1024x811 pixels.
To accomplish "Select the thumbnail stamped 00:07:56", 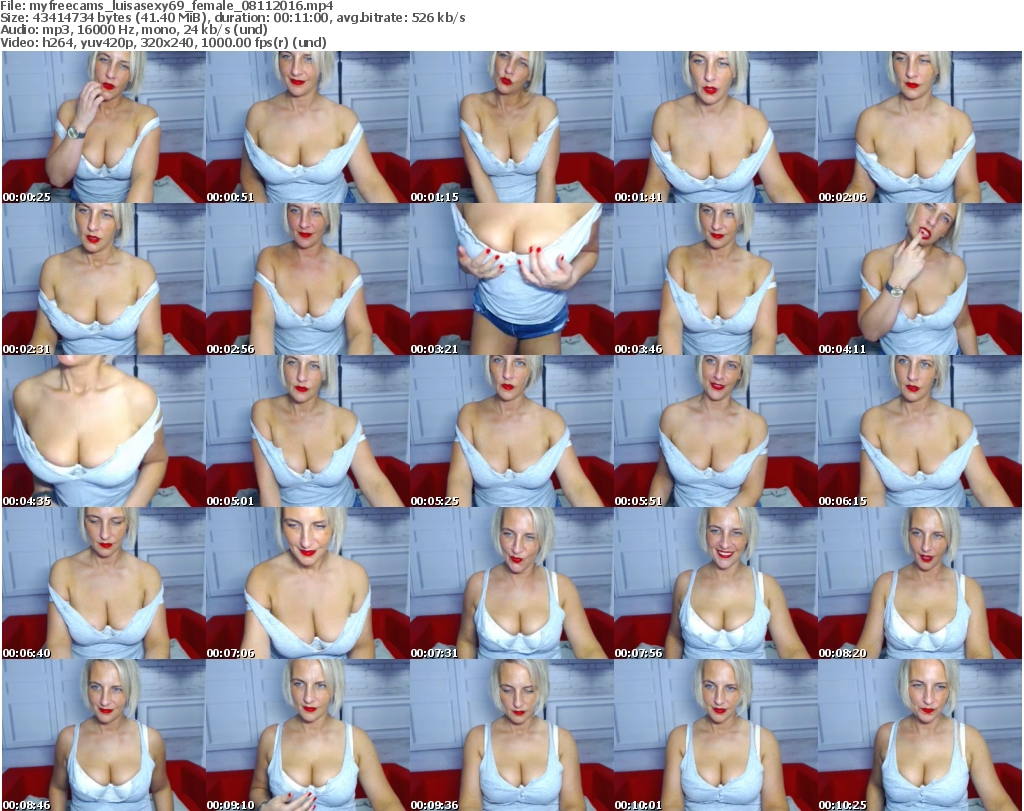I will tap(716, 584).
